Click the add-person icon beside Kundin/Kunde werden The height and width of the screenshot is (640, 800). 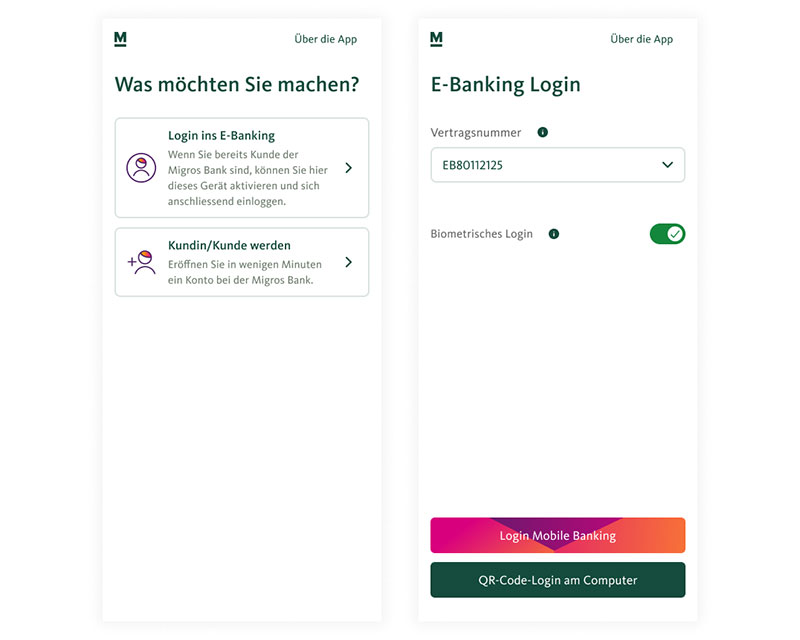(141, 262)
